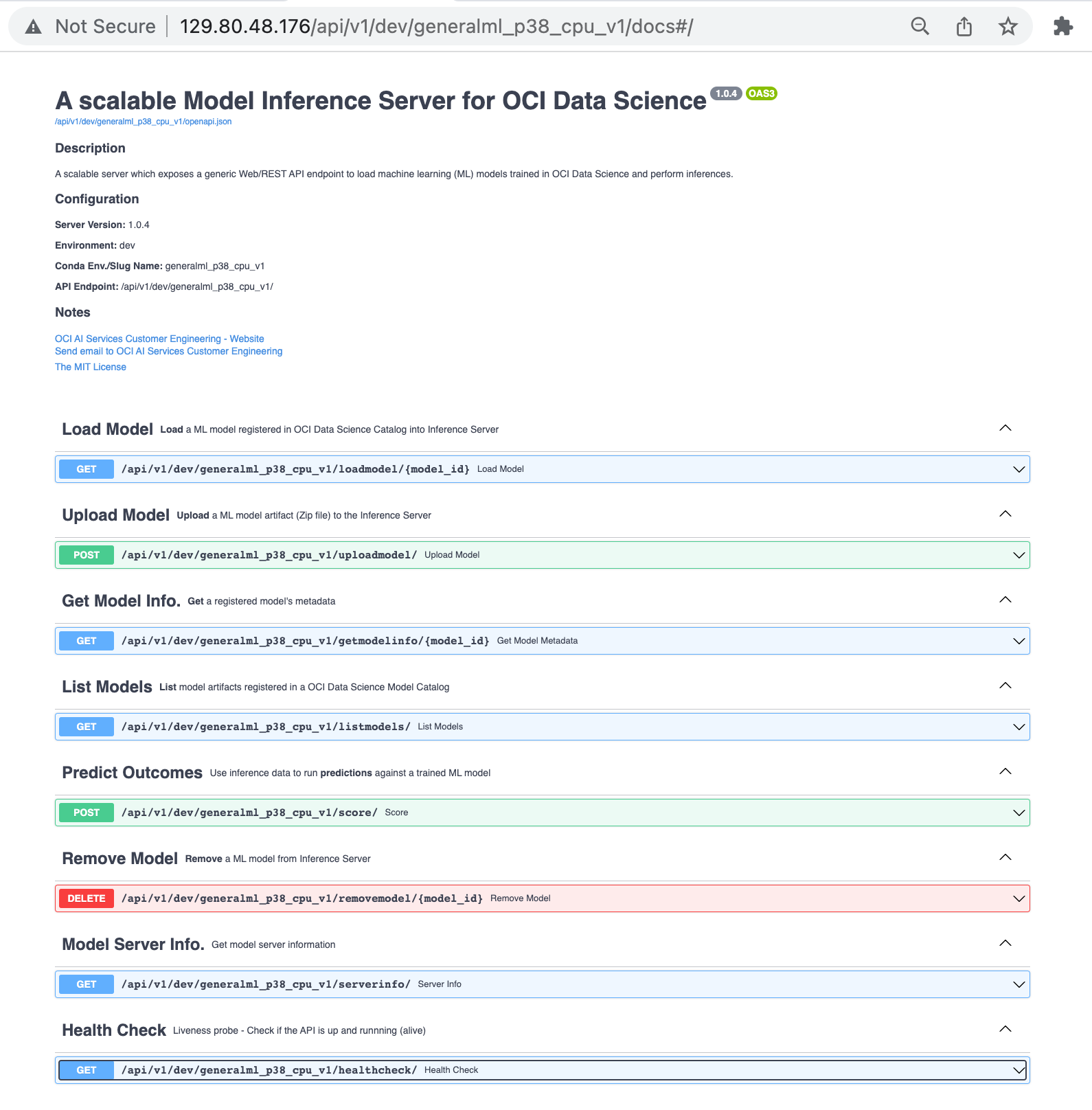Click the /score/ endpoint path
The image size is (1092, 1110).
pos(249,813)
